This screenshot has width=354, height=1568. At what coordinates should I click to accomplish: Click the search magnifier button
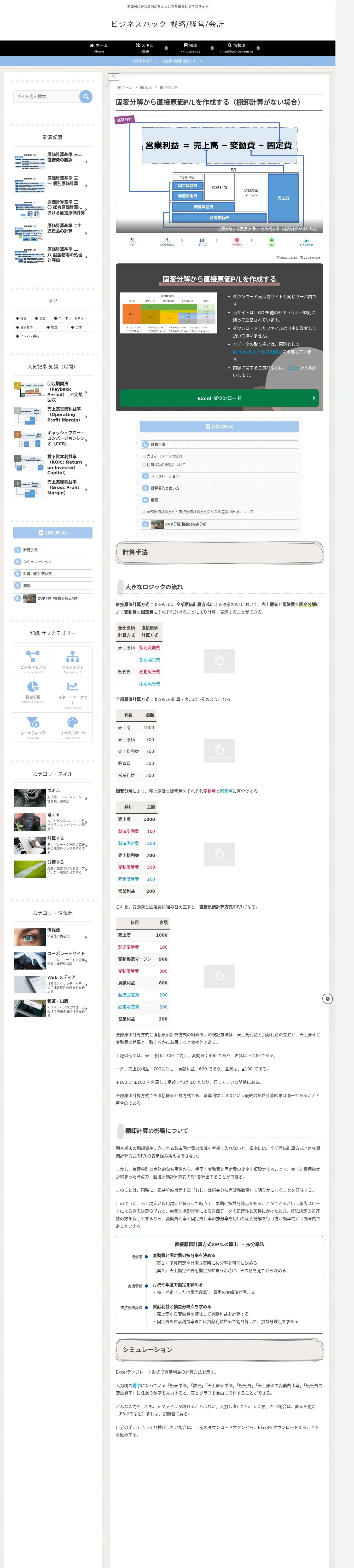(86, 96)
